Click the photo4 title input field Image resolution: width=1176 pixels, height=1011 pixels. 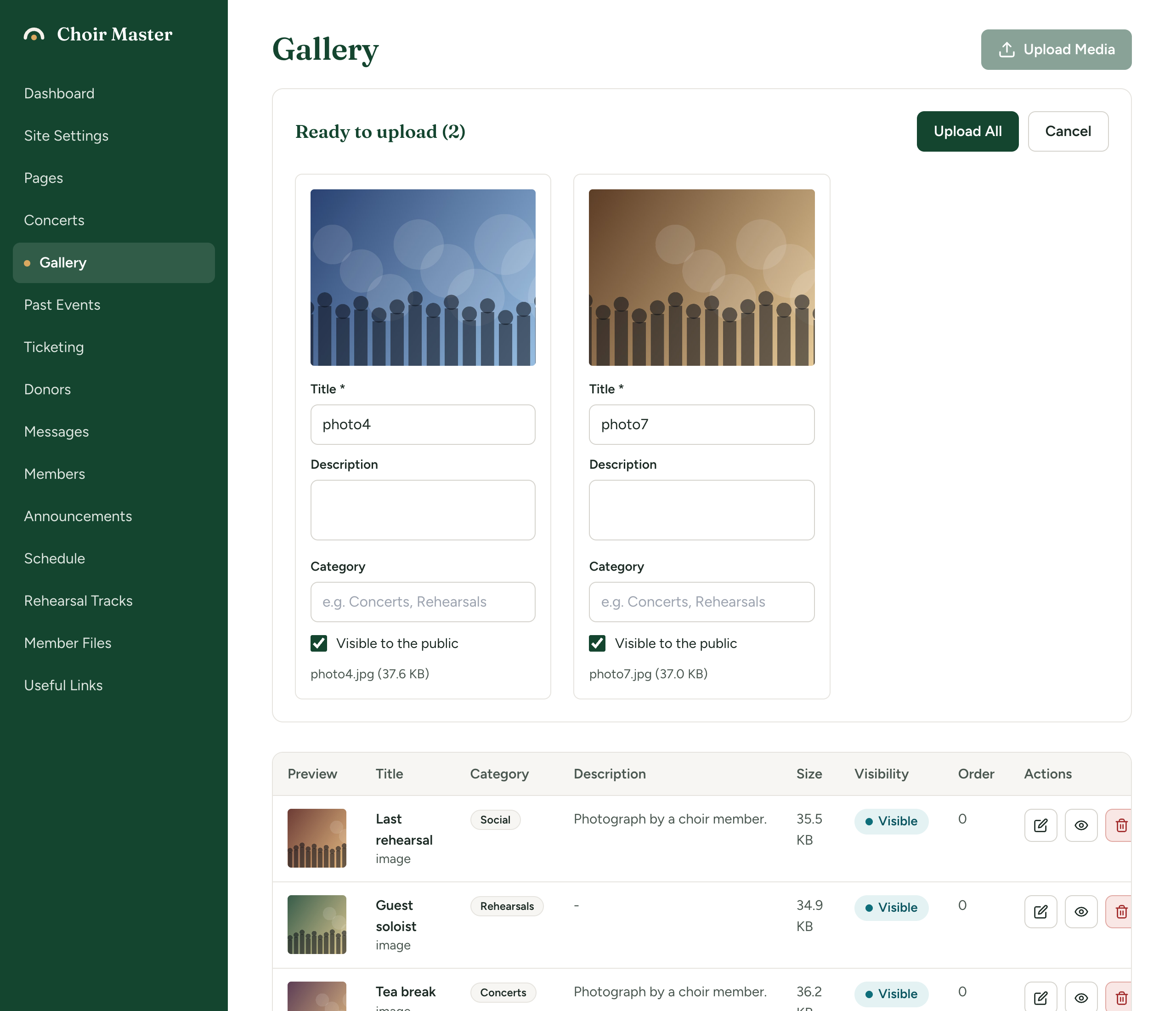[x=423, y=425]
